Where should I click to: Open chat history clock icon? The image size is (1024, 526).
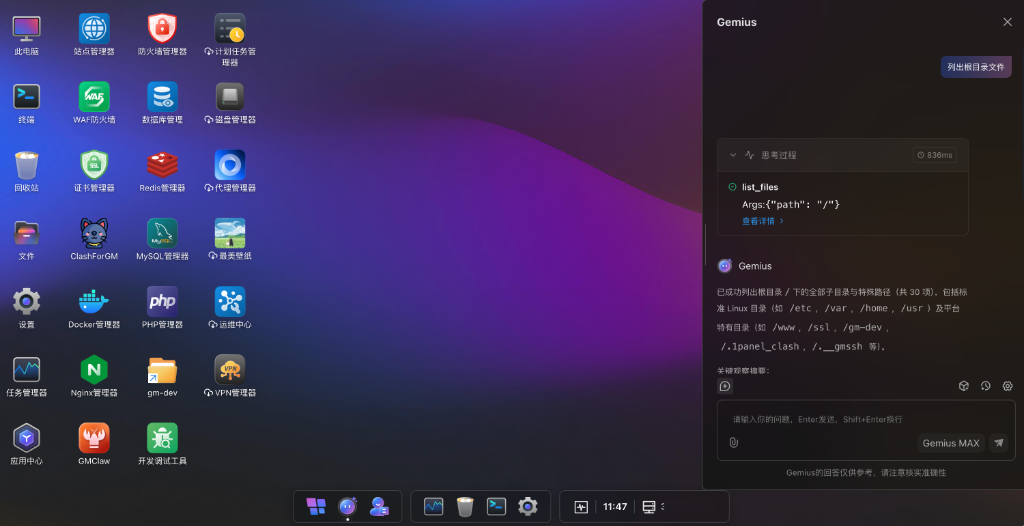(985, 386)
